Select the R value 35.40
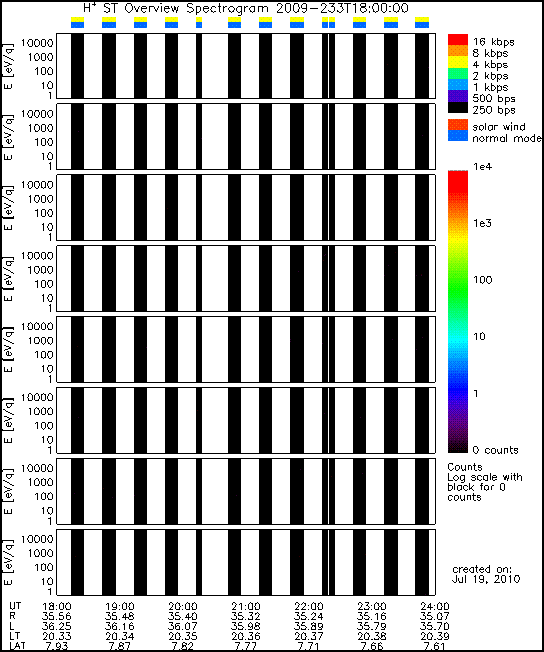The image size is (544, 652). click(183, 616)
